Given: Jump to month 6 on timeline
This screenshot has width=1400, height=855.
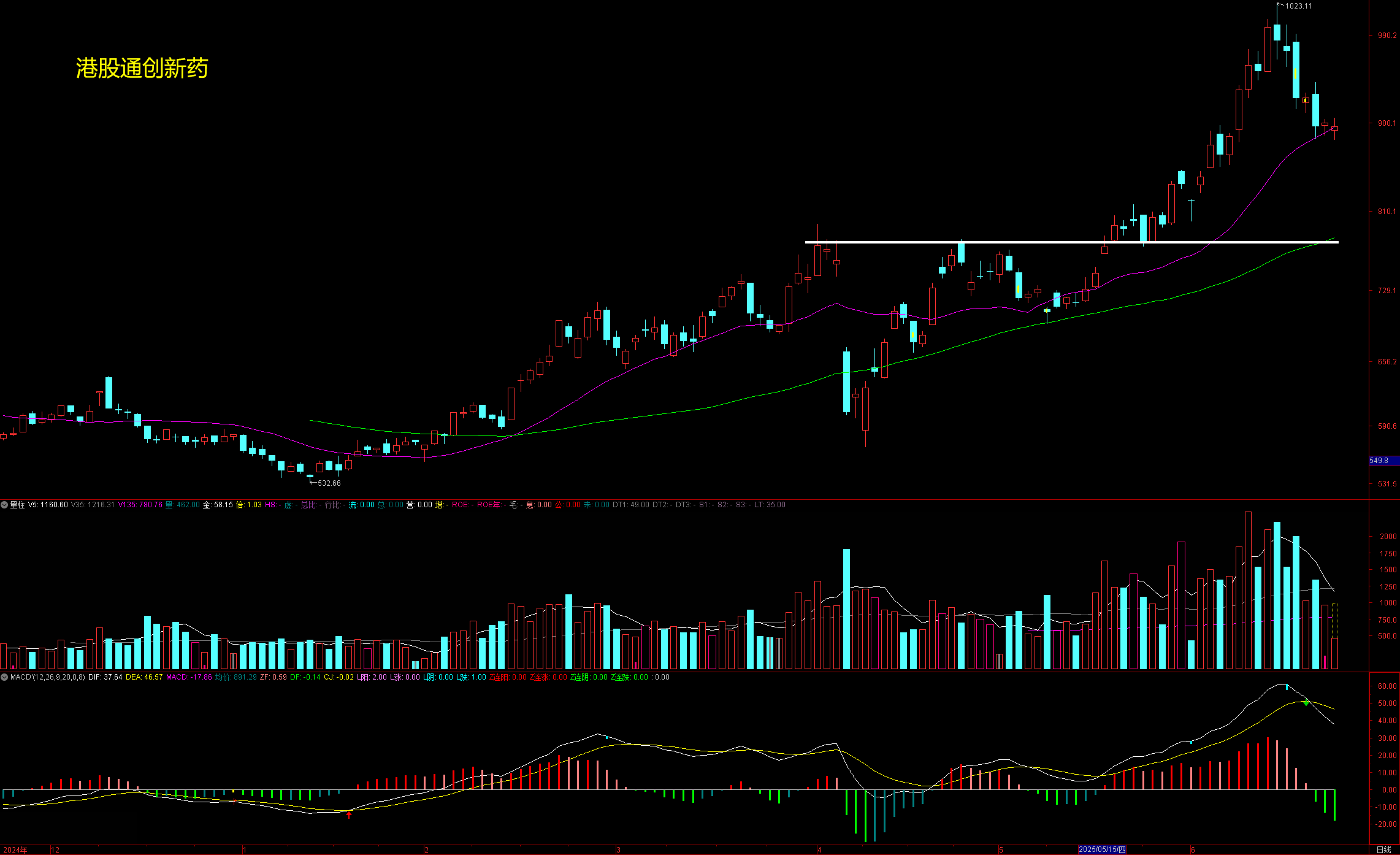Looking at the screenshot, I should [1193, 849].
